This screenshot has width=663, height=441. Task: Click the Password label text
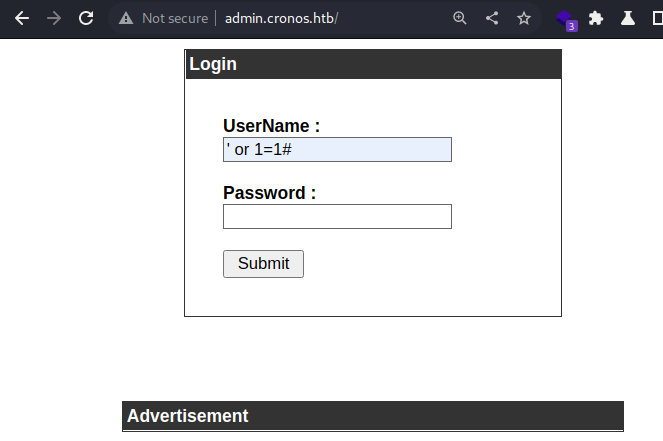tap(269, 193)
